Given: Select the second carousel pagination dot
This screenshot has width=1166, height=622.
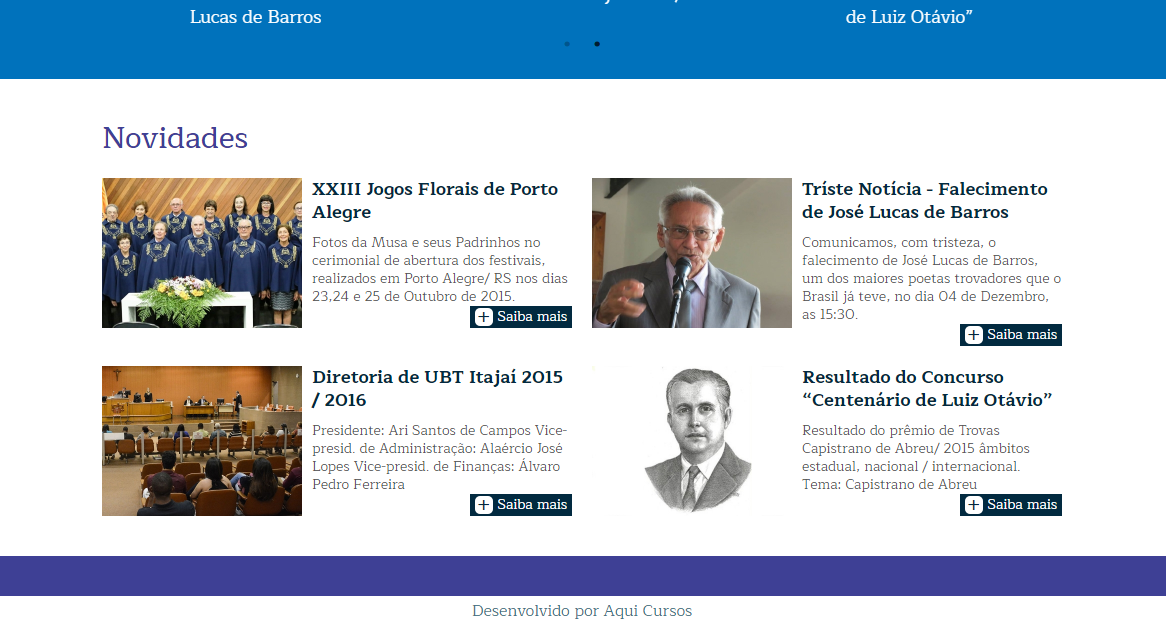Looking at the screenshot, I should point(597,44).
